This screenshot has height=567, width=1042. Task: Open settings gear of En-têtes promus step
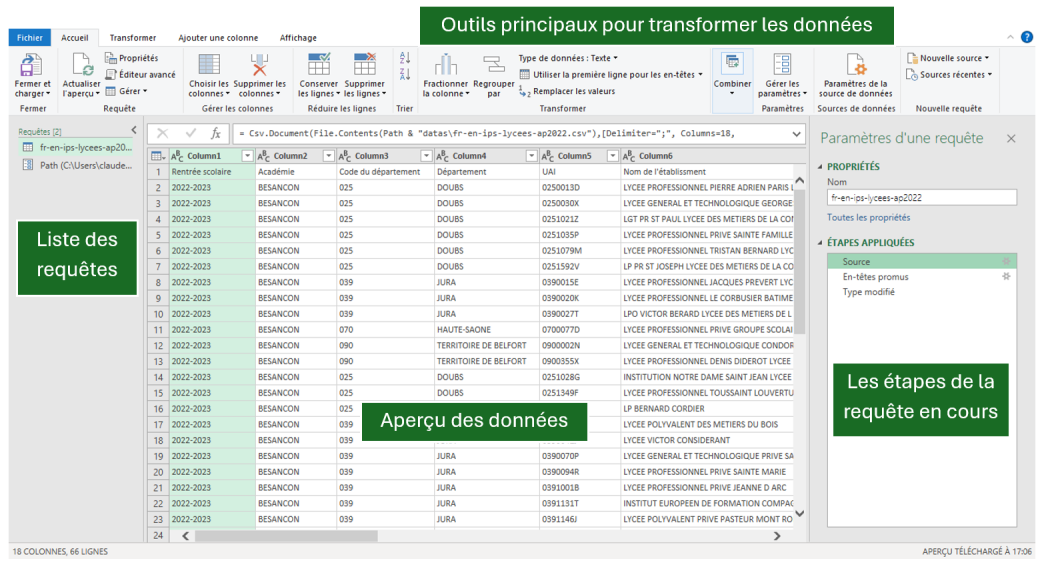1006,277
